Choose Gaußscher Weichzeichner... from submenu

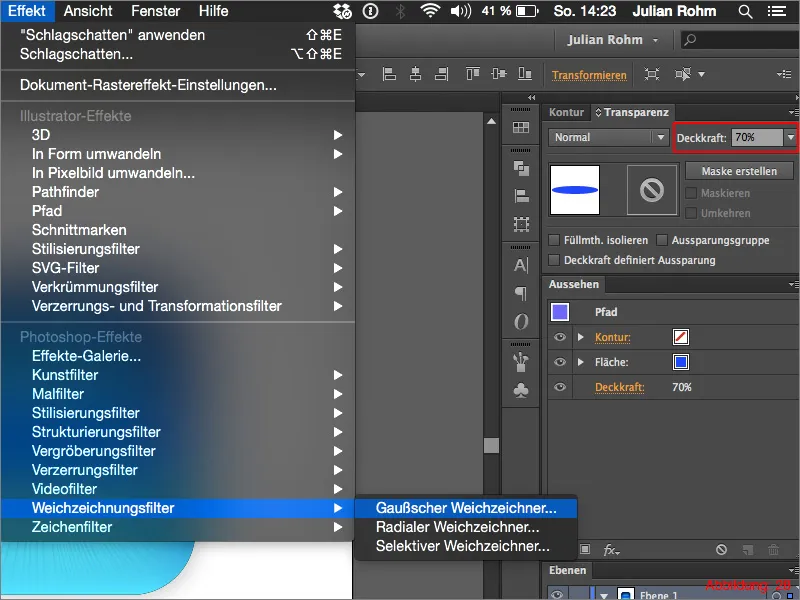pyautogui.click(x=466, y=508)
